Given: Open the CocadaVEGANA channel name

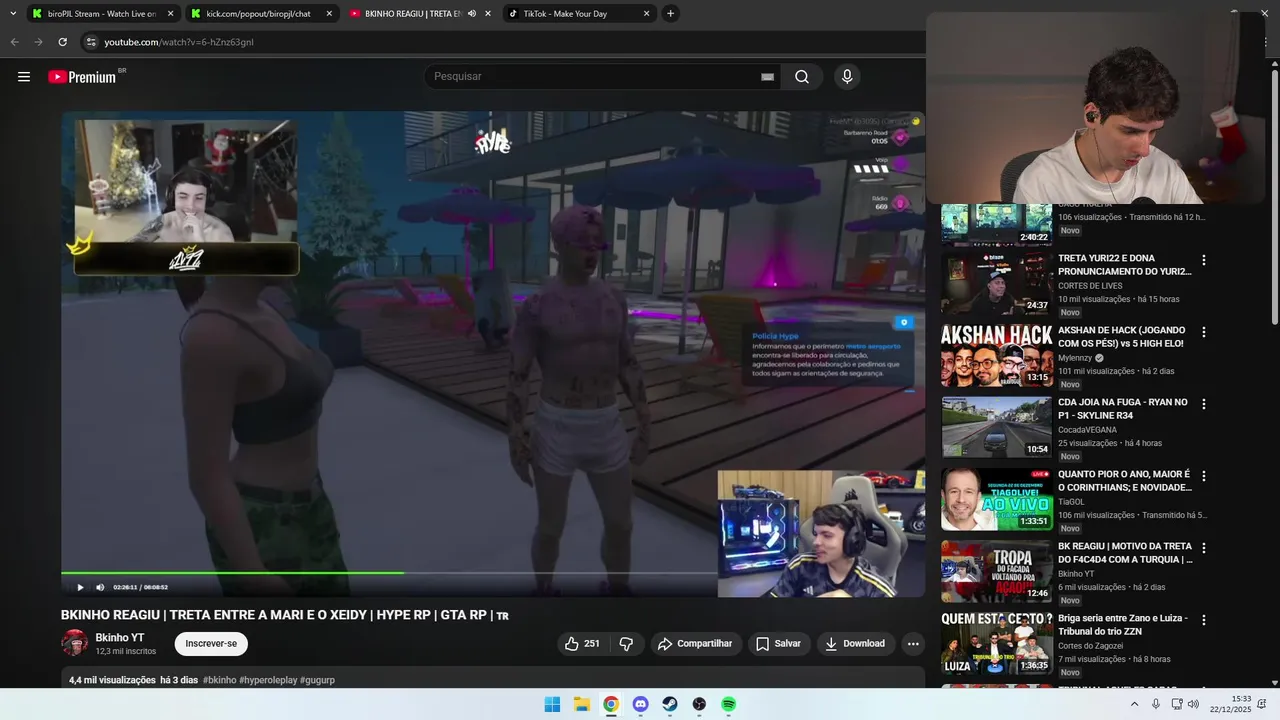Looking at the screenshot, I should pos(1087,430).
